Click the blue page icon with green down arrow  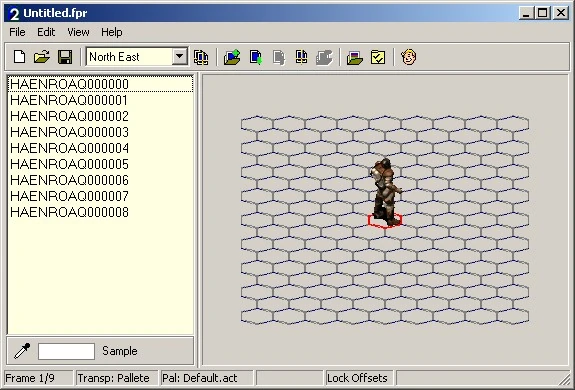click(x=256, y=57)
